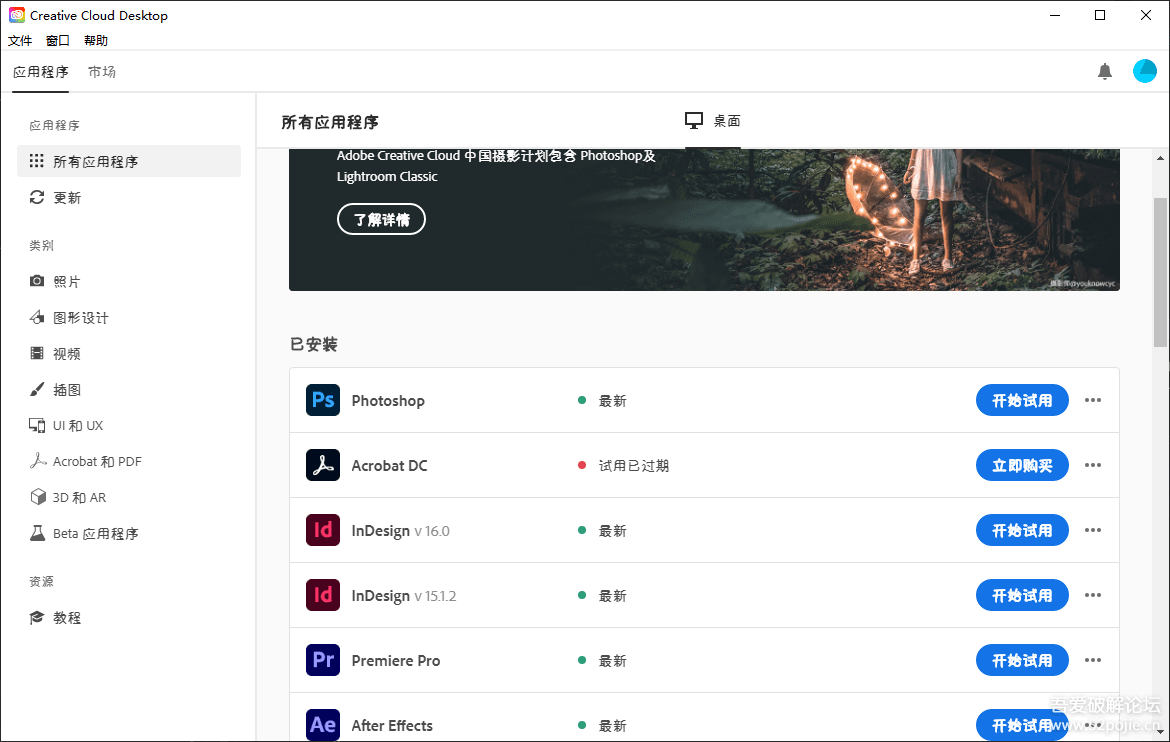Click the Creative Cloud logo in title bar
Viewport: 1170px width, 742px height.
pos(16,15)
